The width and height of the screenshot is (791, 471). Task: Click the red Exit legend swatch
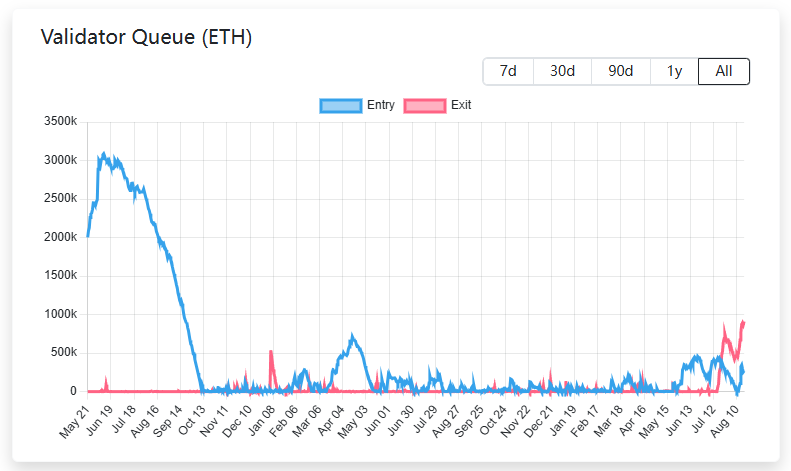(x=425, y=105)
